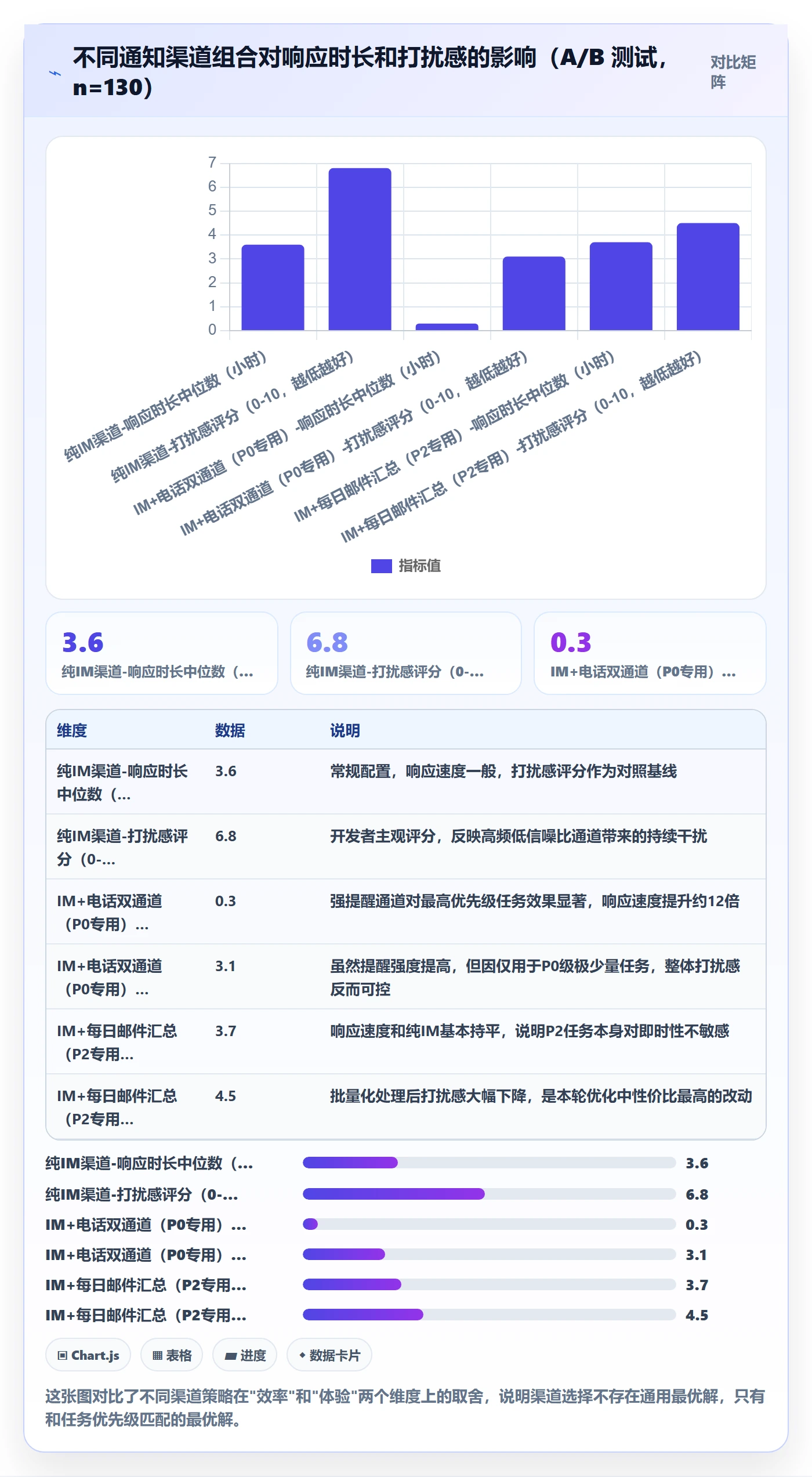Screen dimensions: 812x1477
Task: Open the 3.6 stat card for 纯IM渠道-响应时长中位数
Action: (x=162, y=653)
